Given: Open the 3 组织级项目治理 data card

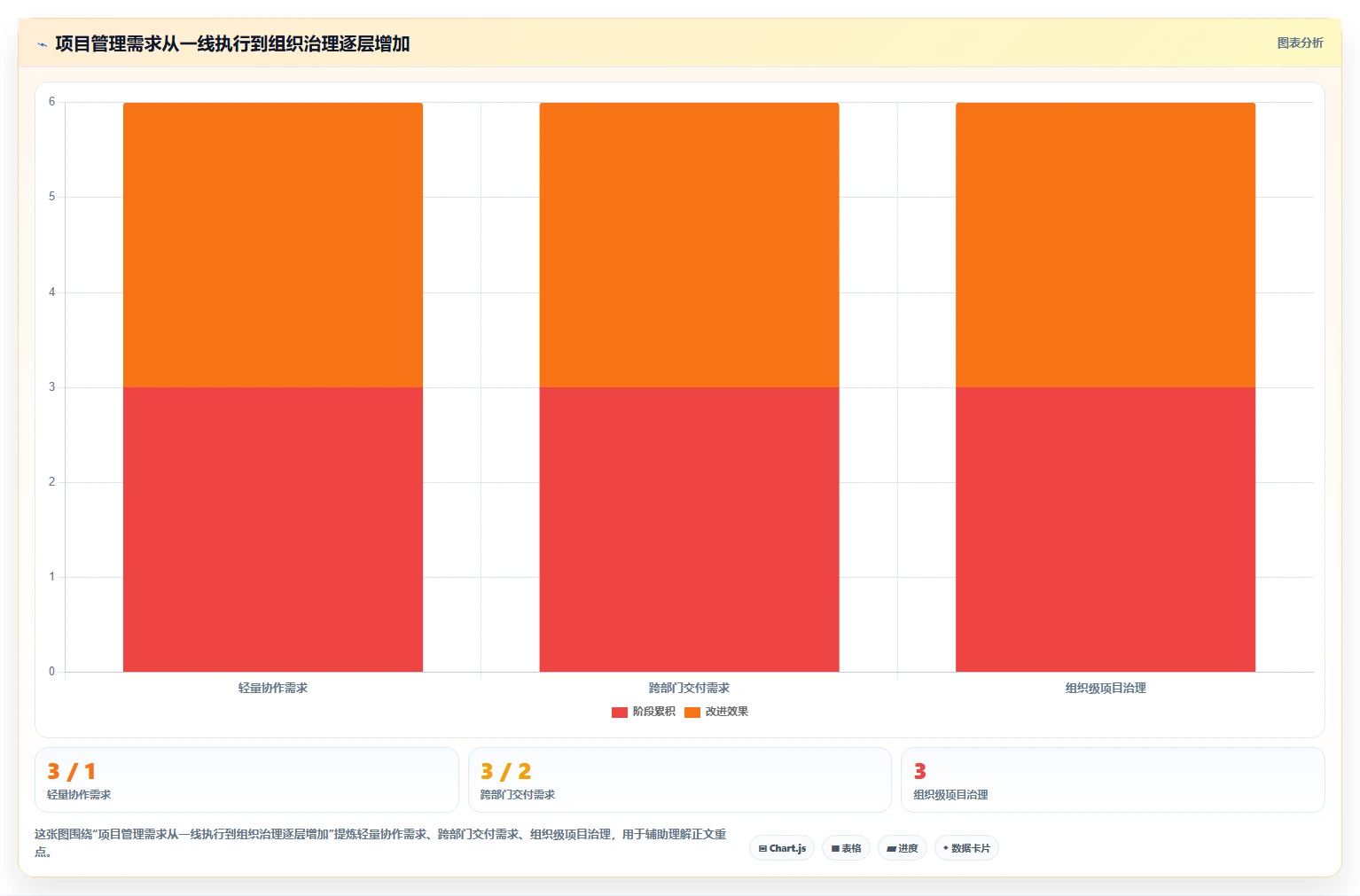Looking at the screenshot, I should [x=1113, y=780].
